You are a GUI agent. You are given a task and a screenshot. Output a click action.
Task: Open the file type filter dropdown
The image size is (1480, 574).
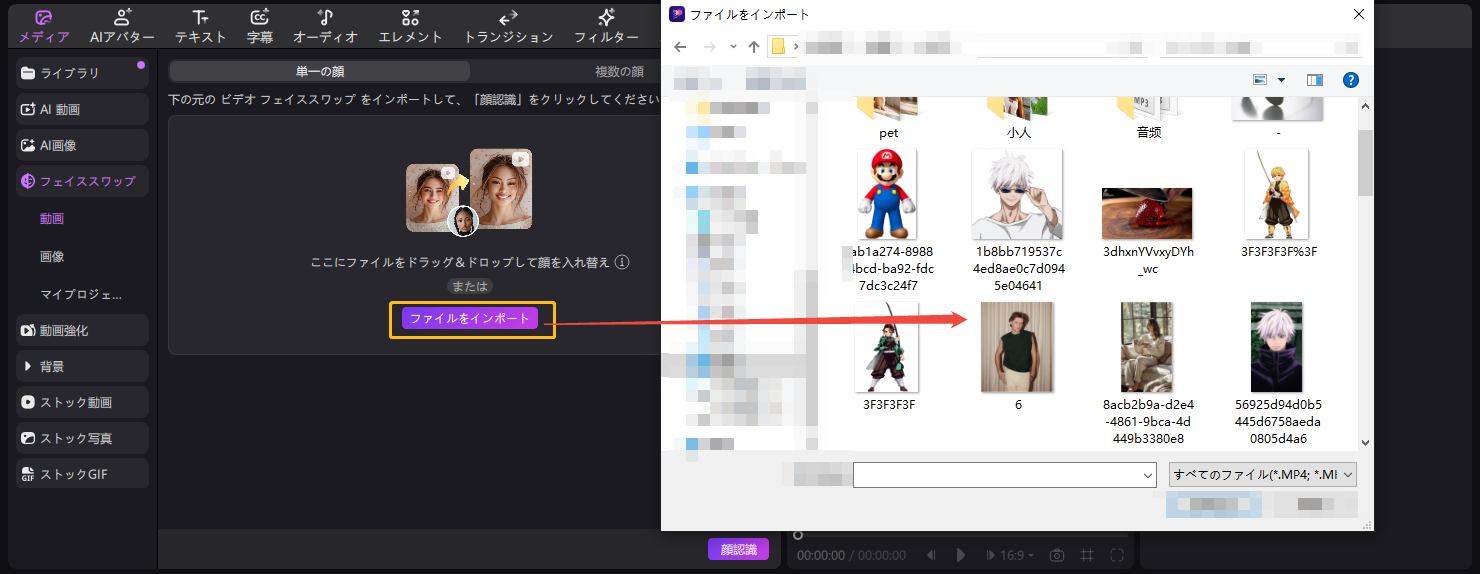point(1262,474)
